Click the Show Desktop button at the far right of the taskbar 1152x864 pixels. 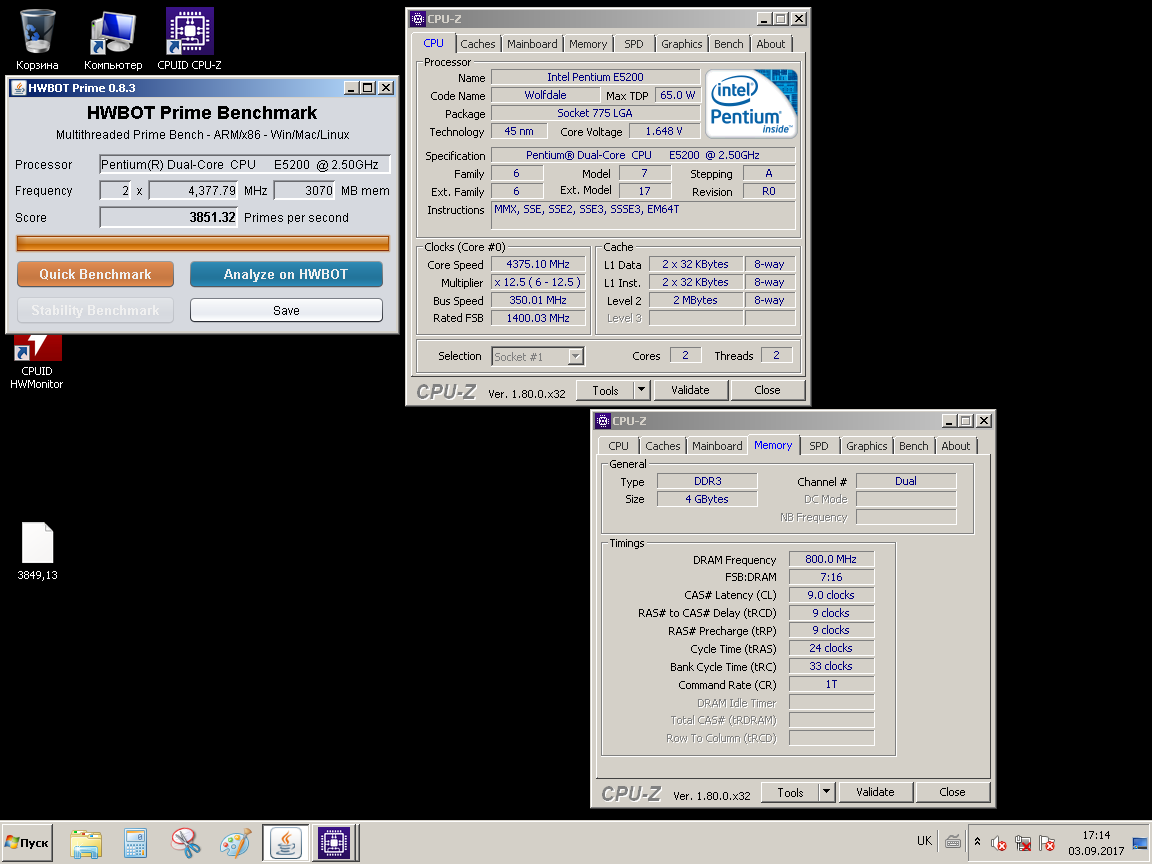pyautogui.click(x=1141, y=843)
